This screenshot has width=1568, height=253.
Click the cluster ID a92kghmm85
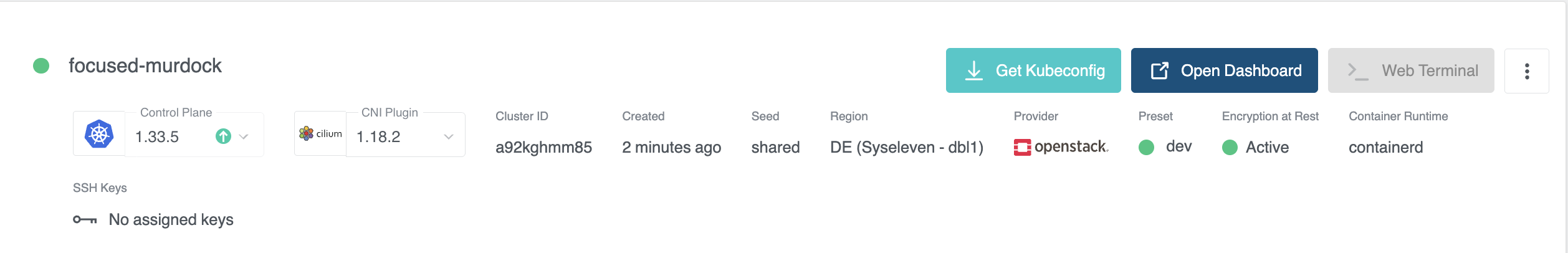coord(543,148)
